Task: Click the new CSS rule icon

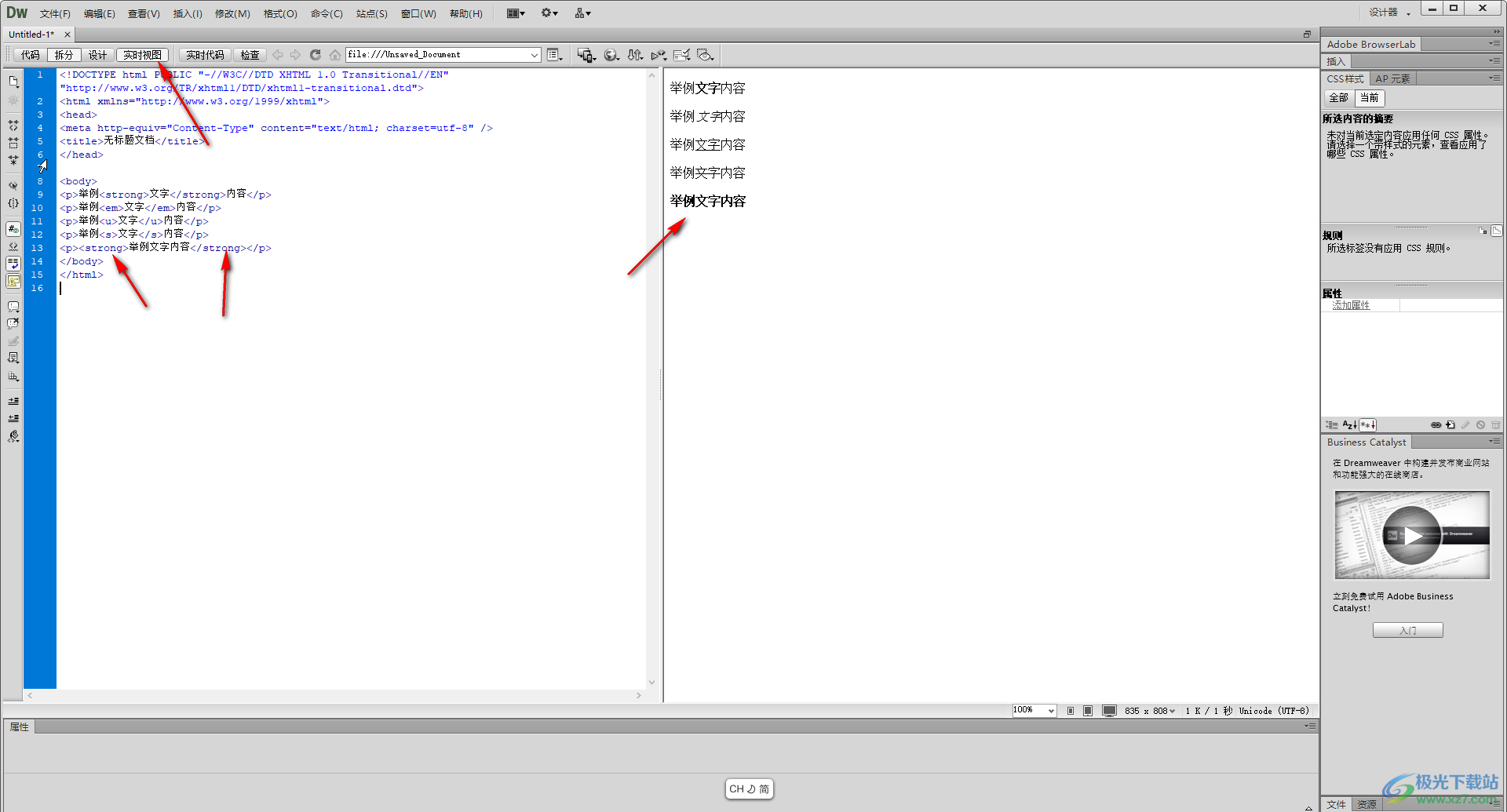Action: (x=1450, y=424)
